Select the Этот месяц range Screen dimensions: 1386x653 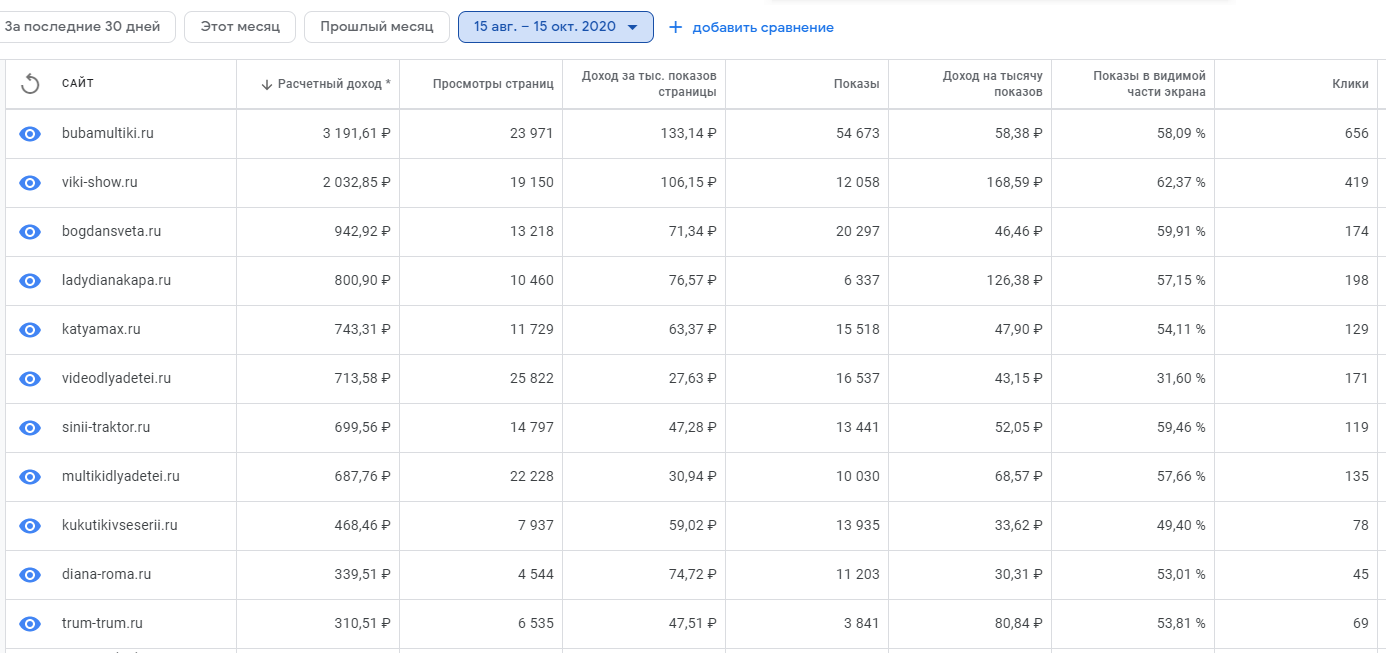point(239,27)
